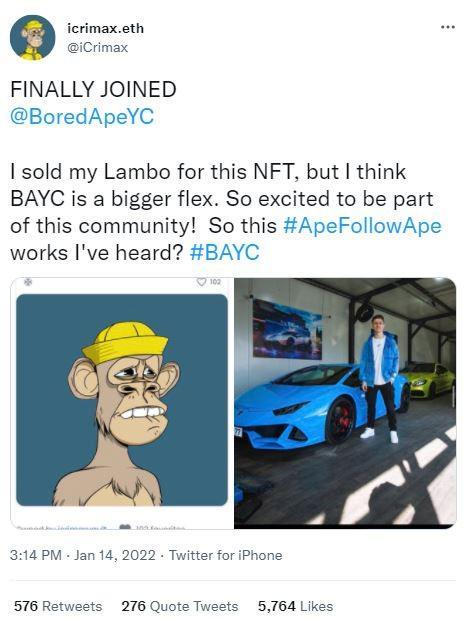The image size is (464, 625).
Task: Click the 3:14 PM Jan 14, 2022 timestamp
Action: (83, 555)
